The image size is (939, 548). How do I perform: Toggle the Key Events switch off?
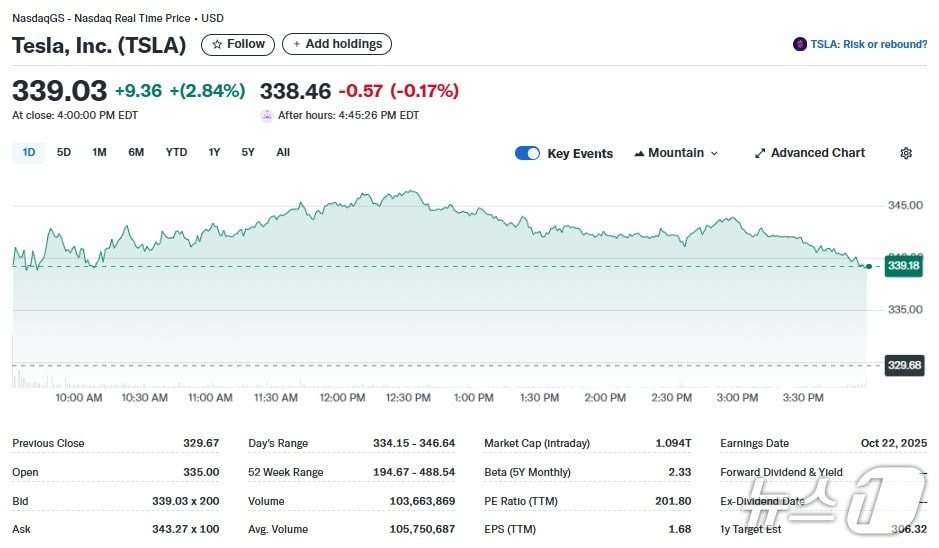527,153
